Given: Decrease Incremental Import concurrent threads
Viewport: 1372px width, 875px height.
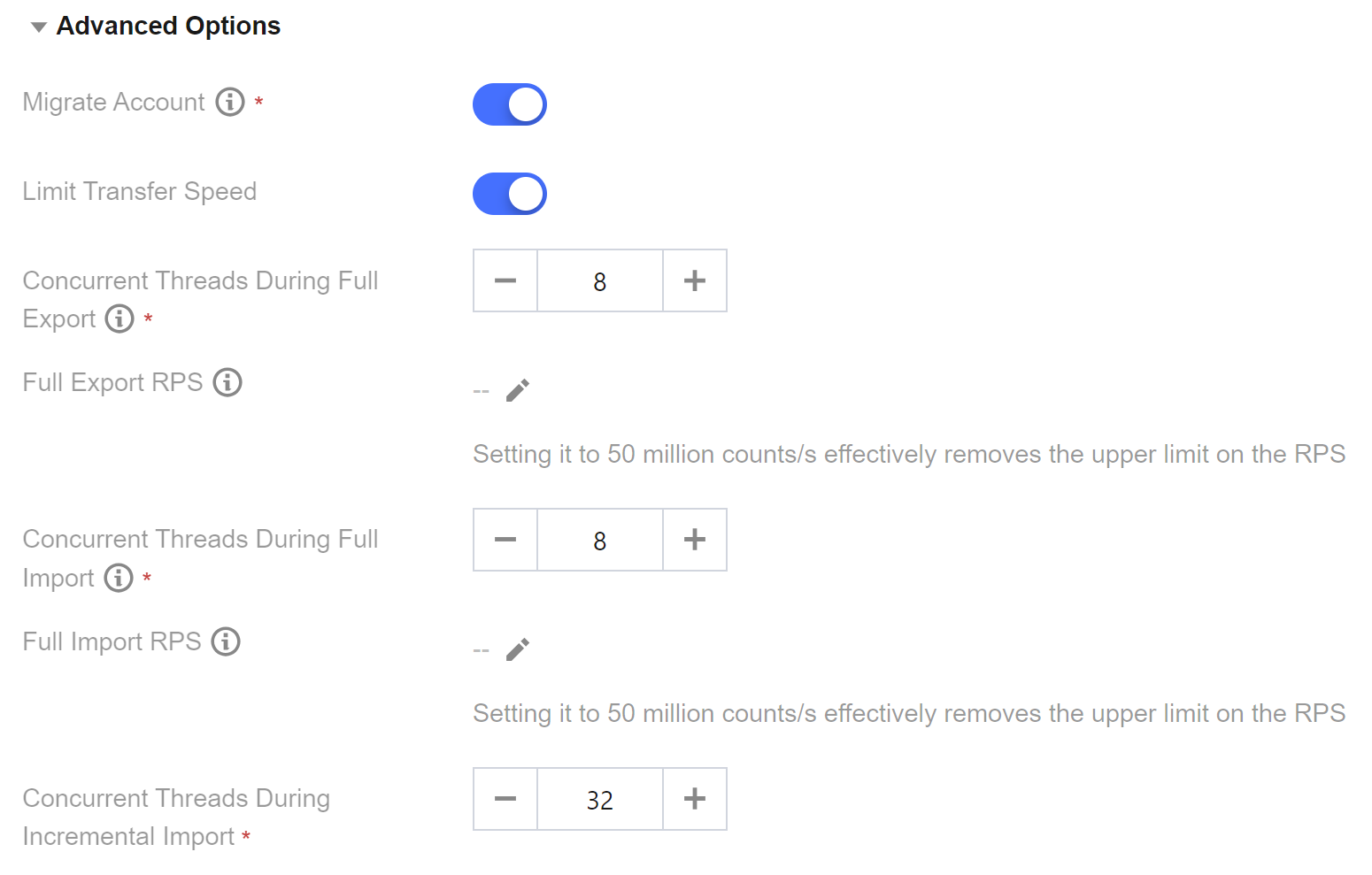Looking at the screenshot, I should click(x=505, y=799).
